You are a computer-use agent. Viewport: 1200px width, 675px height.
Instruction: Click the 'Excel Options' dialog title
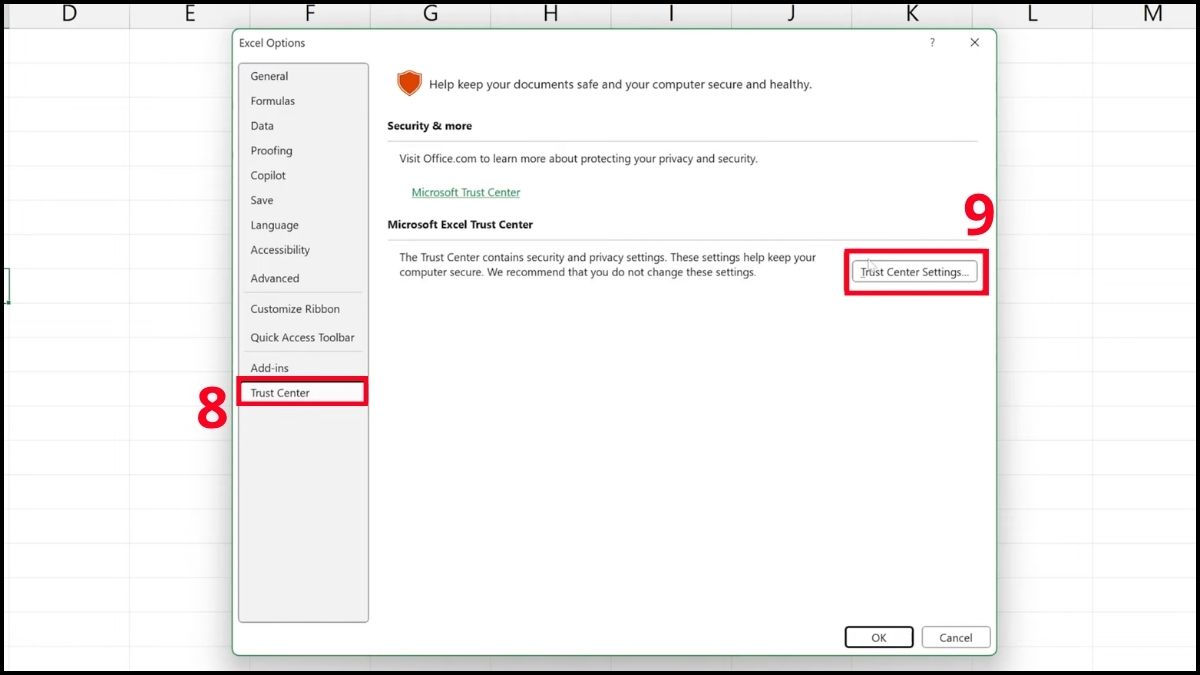pyautogui.click(x=272, y=43)
